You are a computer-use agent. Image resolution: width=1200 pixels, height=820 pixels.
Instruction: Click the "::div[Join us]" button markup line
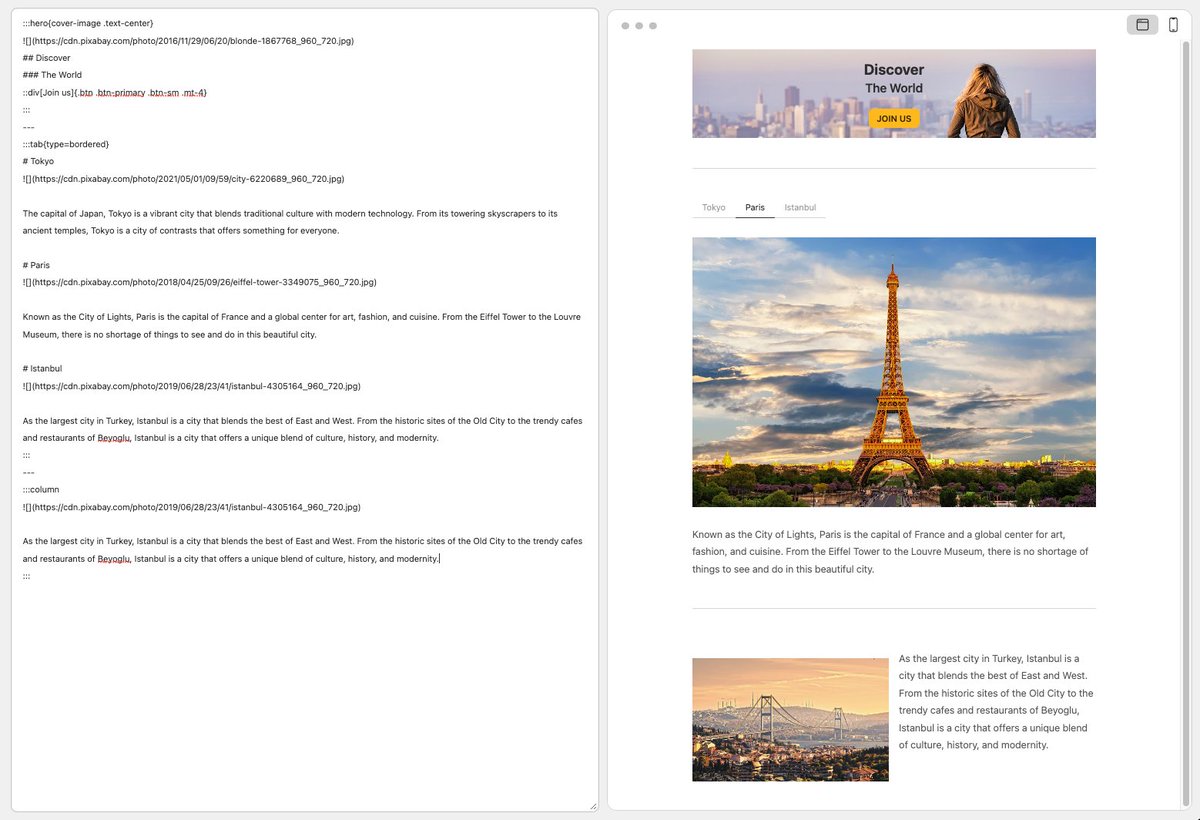click(115, 92)
